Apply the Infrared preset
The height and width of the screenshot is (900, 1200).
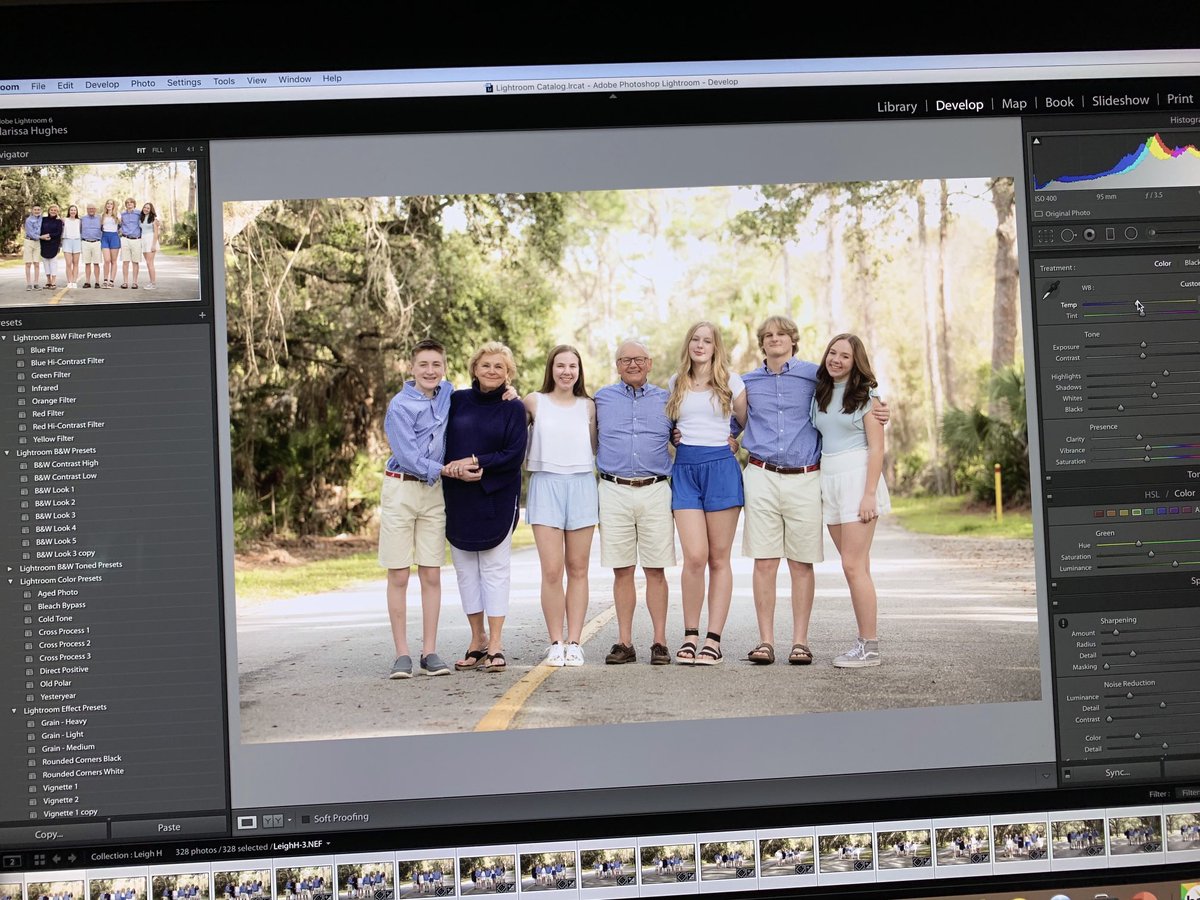tap(44, 388)
